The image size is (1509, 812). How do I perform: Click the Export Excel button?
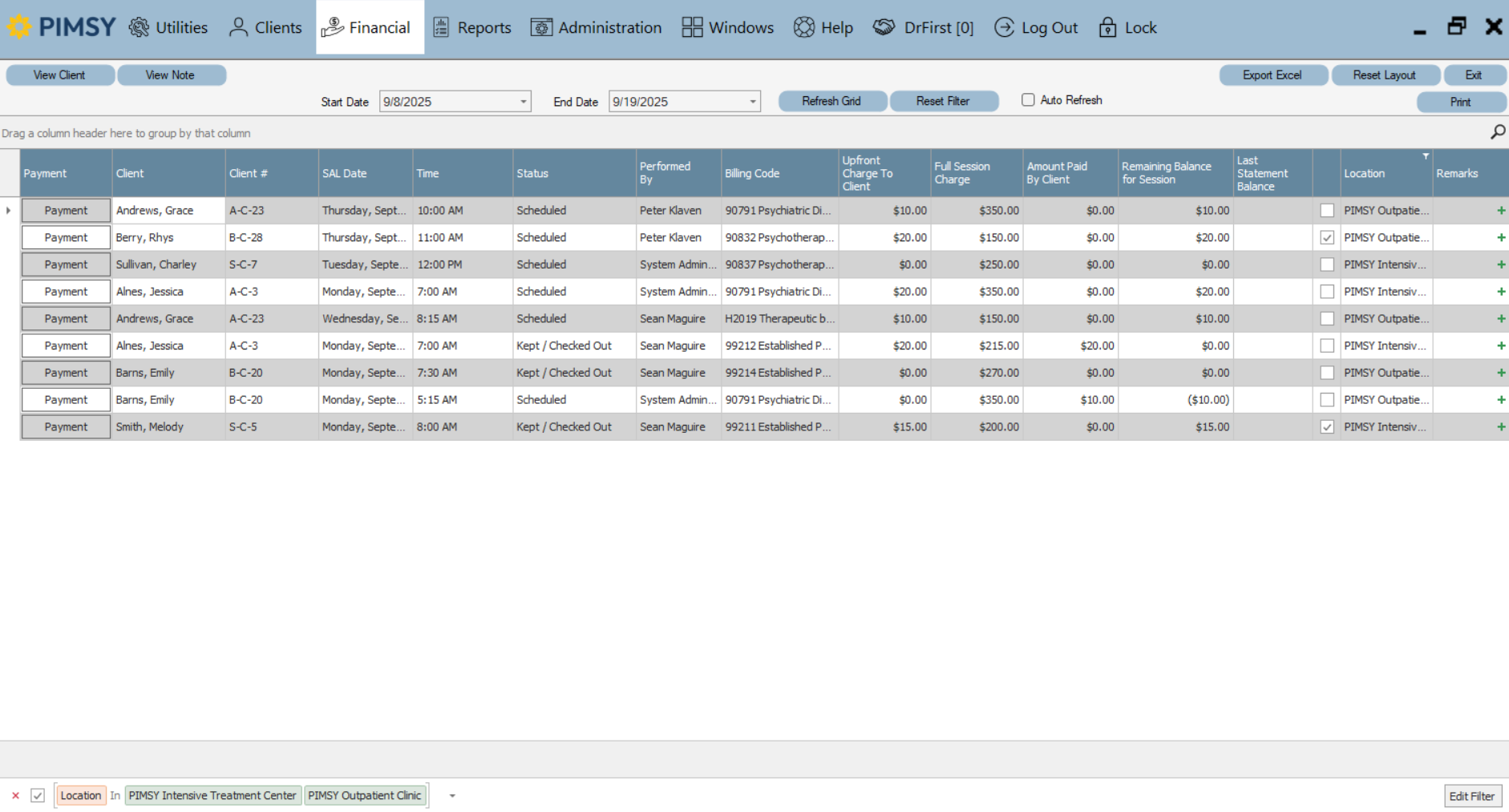[x=1273, y=75]
